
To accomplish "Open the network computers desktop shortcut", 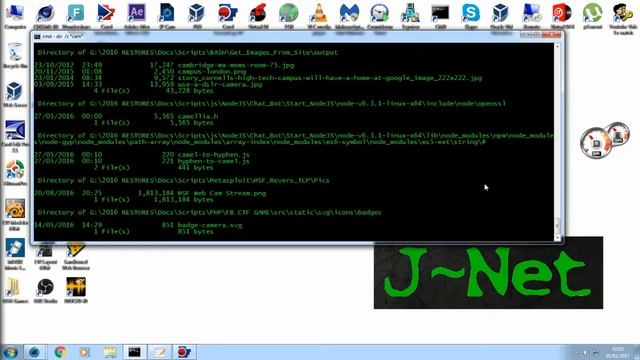I will point(410,16).
